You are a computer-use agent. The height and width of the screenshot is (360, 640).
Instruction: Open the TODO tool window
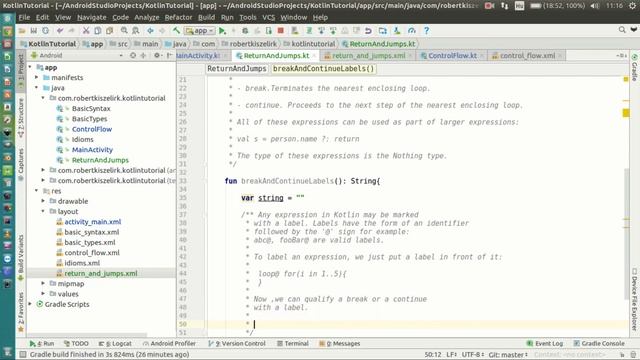(x=76, y=344)
